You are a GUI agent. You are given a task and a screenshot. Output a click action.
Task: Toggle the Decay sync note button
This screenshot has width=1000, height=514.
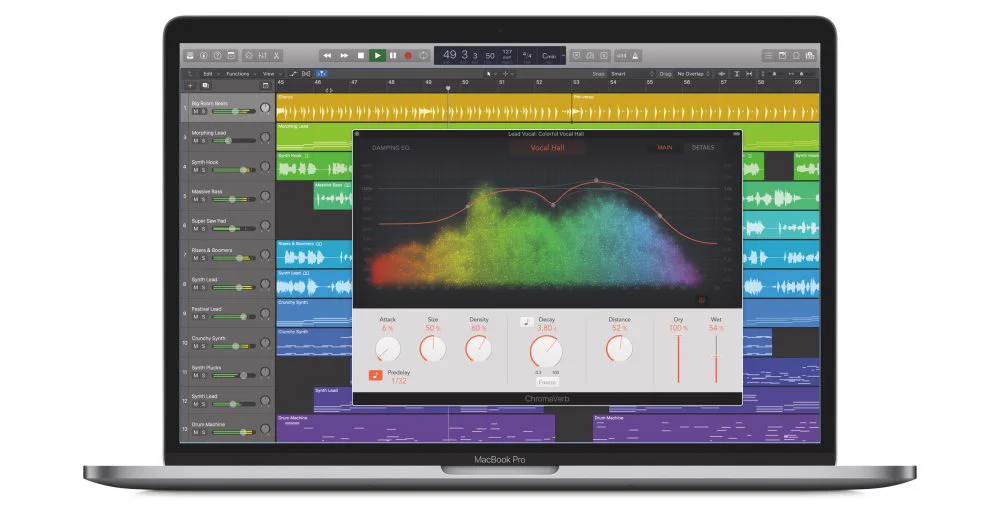click(526, 322)
